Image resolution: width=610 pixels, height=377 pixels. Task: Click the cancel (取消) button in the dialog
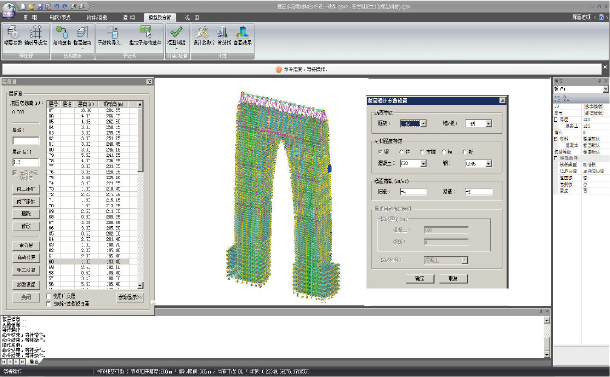point(453,279)
